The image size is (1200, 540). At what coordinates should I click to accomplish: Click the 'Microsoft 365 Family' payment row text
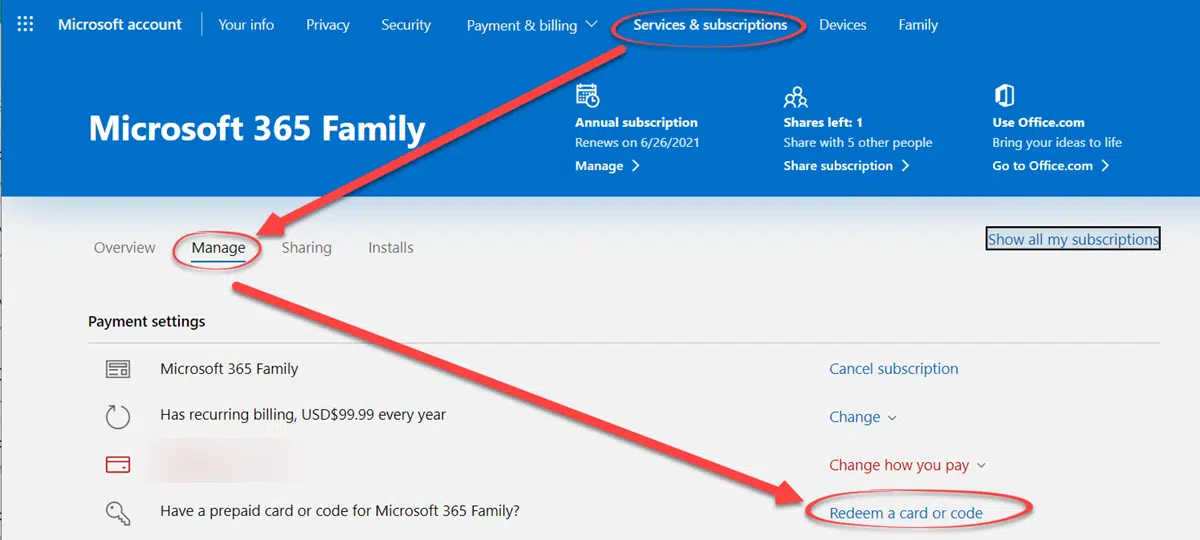click(229, 369)
